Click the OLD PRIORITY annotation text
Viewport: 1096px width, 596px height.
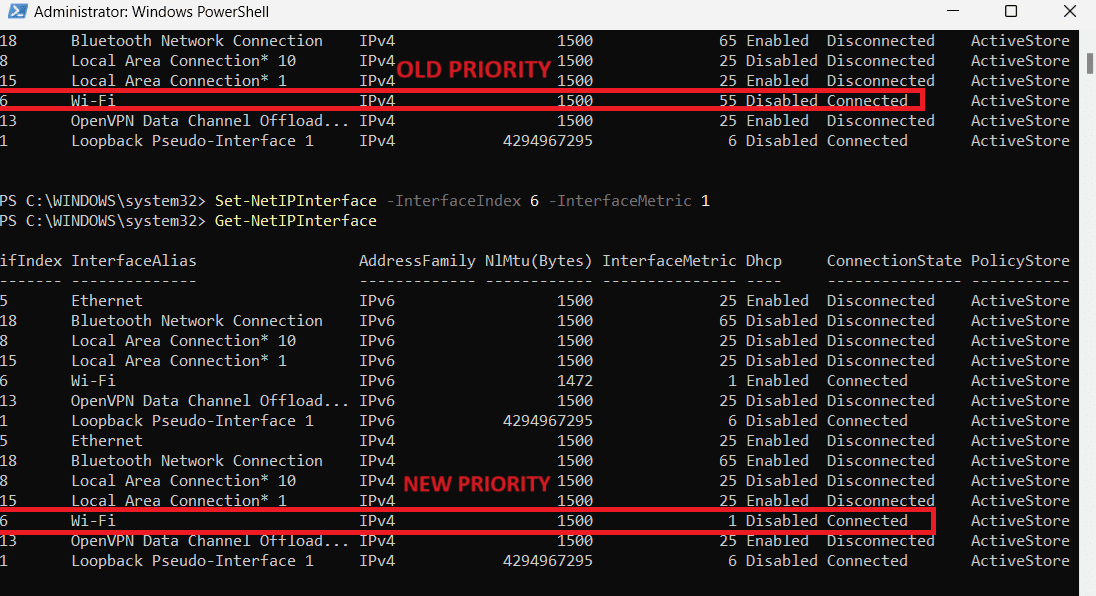click(473, 70)
